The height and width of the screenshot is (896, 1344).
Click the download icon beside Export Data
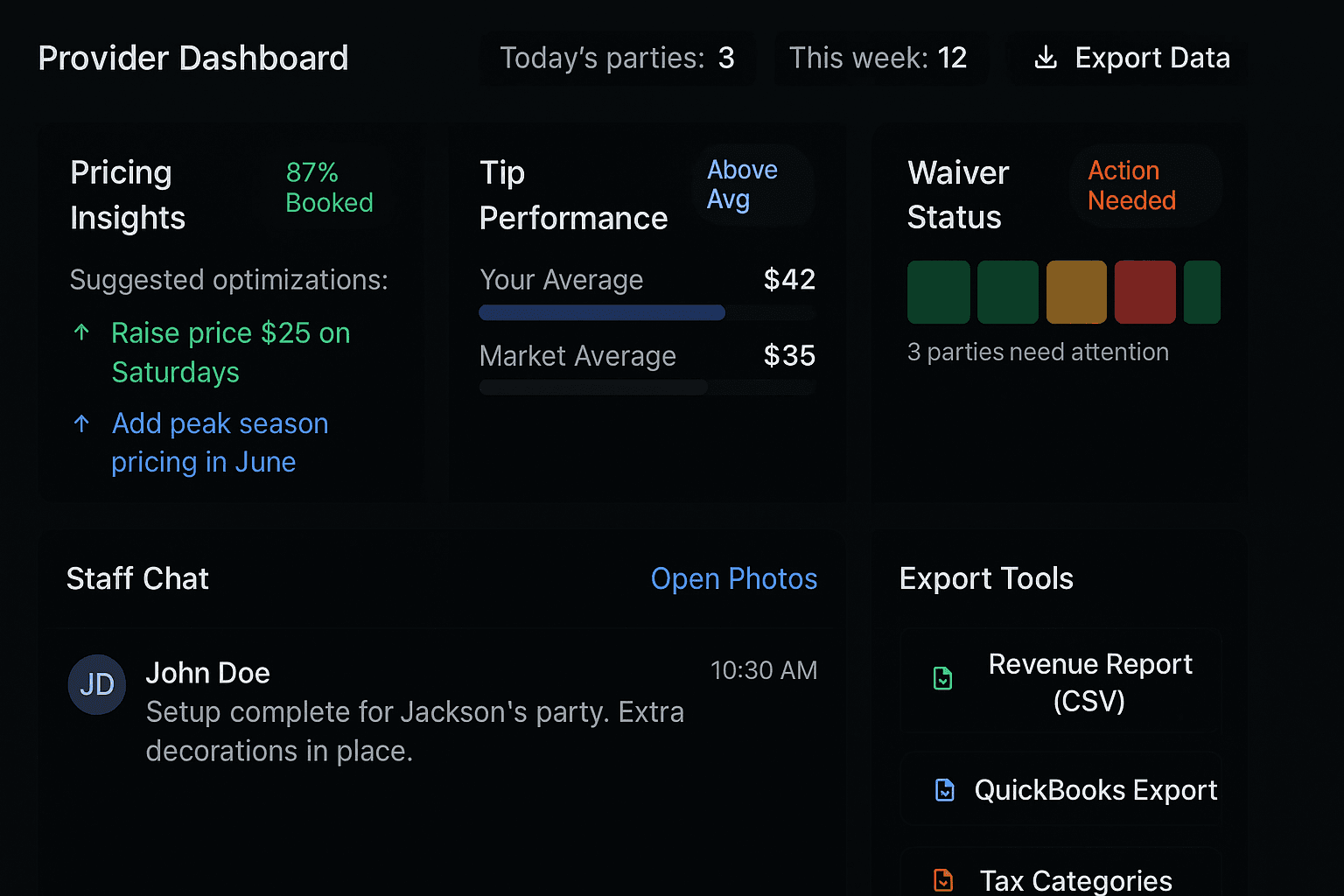click(x=1045, y=58)
